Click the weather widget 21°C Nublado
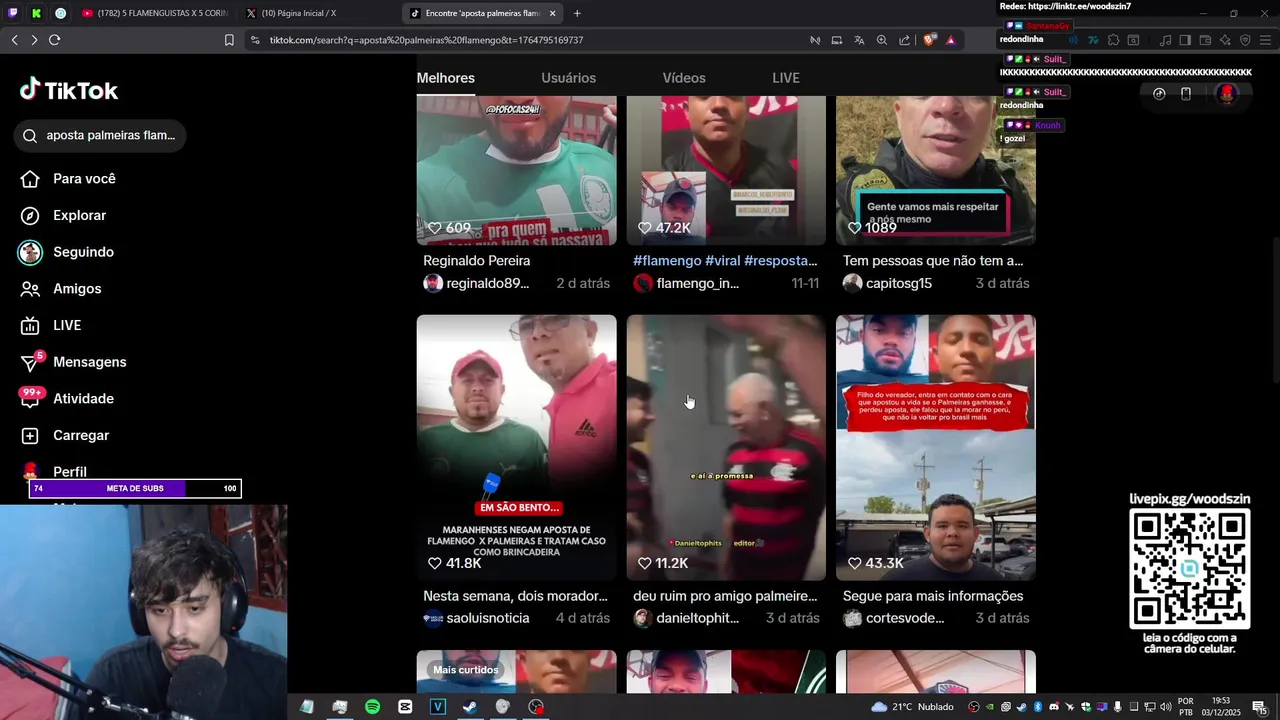Screen dimensions: 1280x720 (913, 707)
